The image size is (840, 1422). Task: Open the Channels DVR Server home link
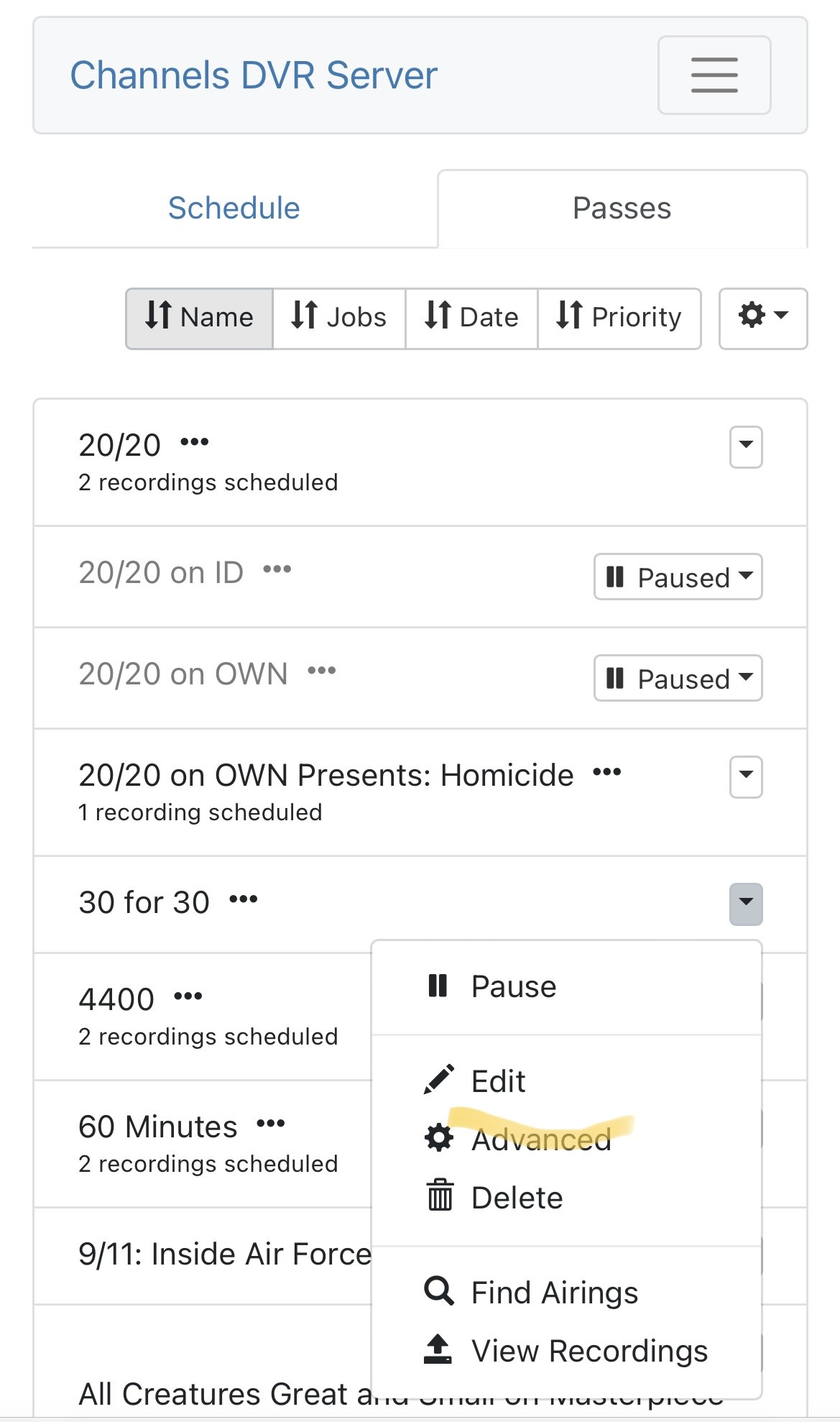[x=254, y=75]
